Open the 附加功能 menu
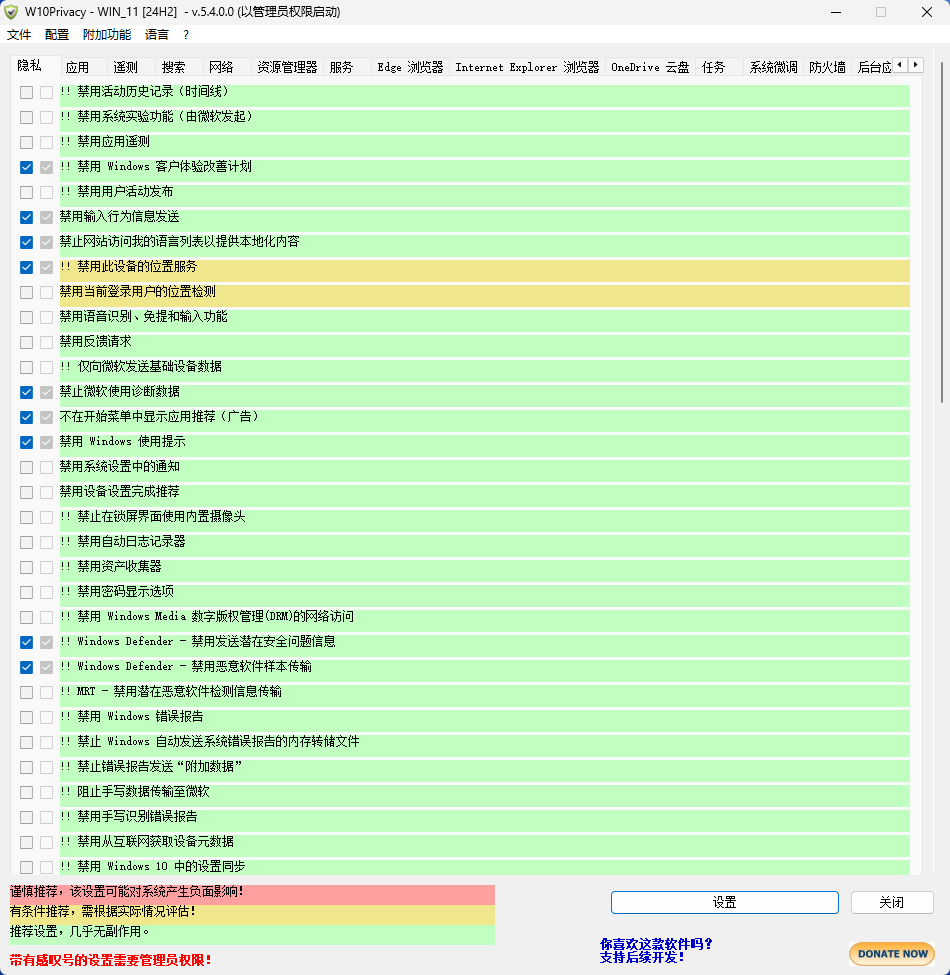Screen dimensions: 950x975 point(107,35)
